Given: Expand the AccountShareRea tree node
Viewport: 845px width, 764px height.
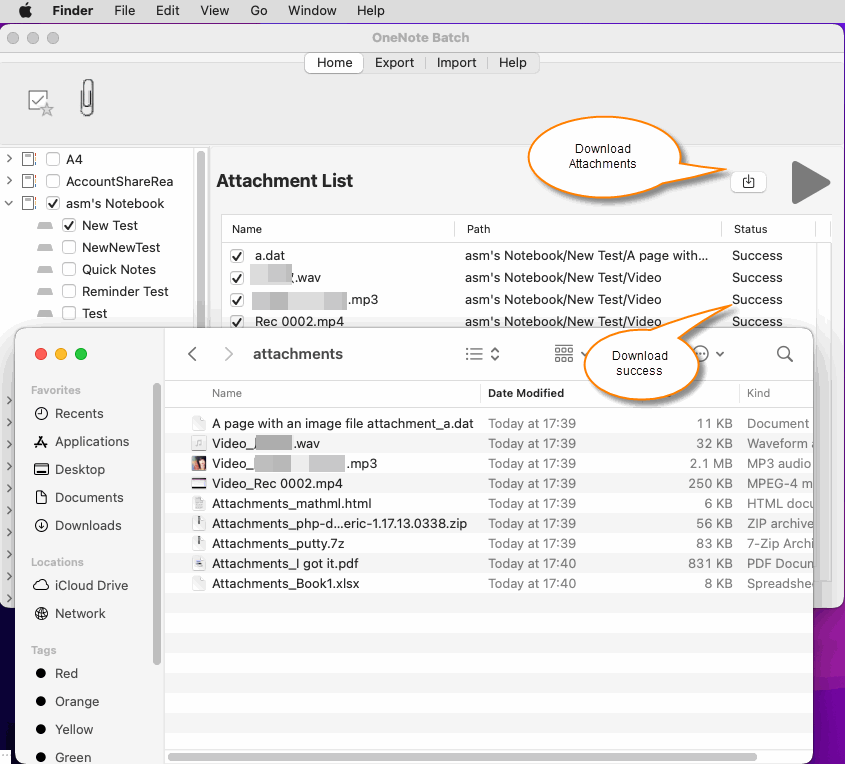Looking at the screenshot, I should click(x=9, y=180).
